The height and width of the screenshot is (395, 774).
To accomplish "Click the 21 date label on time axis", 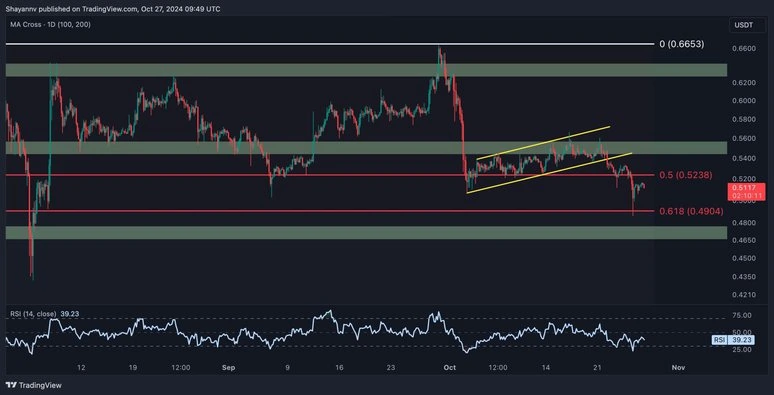I will [x=597, y=368].
